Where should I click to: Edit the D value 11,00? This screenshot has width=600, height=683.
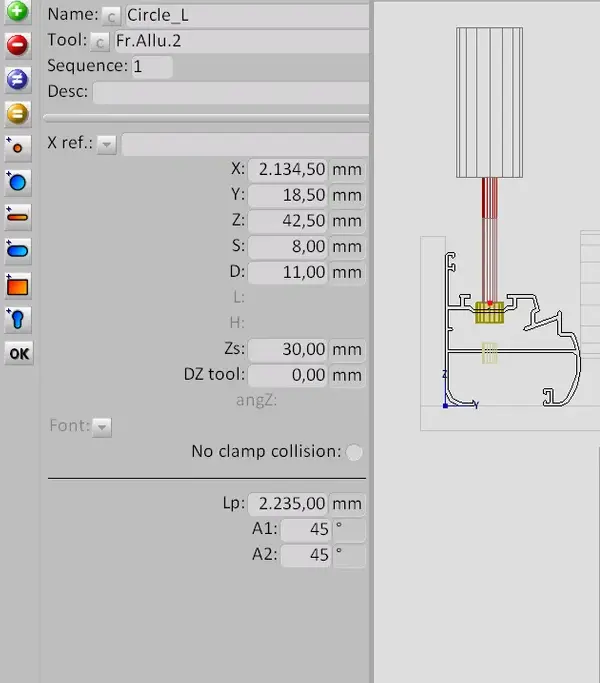pyautogui.click(x=288, y=272)
